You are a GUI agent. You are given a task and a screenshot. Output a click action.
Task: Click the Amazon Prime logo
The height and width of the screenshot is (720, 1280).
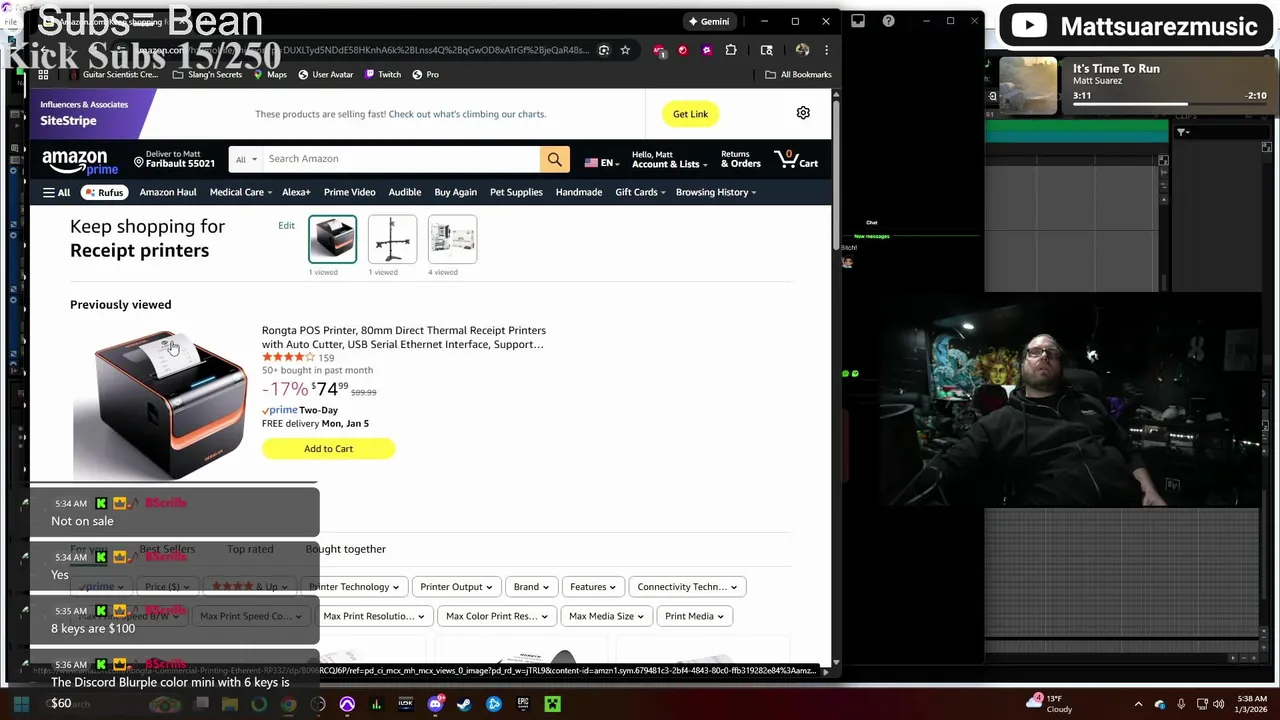click(x=80, y=161)
